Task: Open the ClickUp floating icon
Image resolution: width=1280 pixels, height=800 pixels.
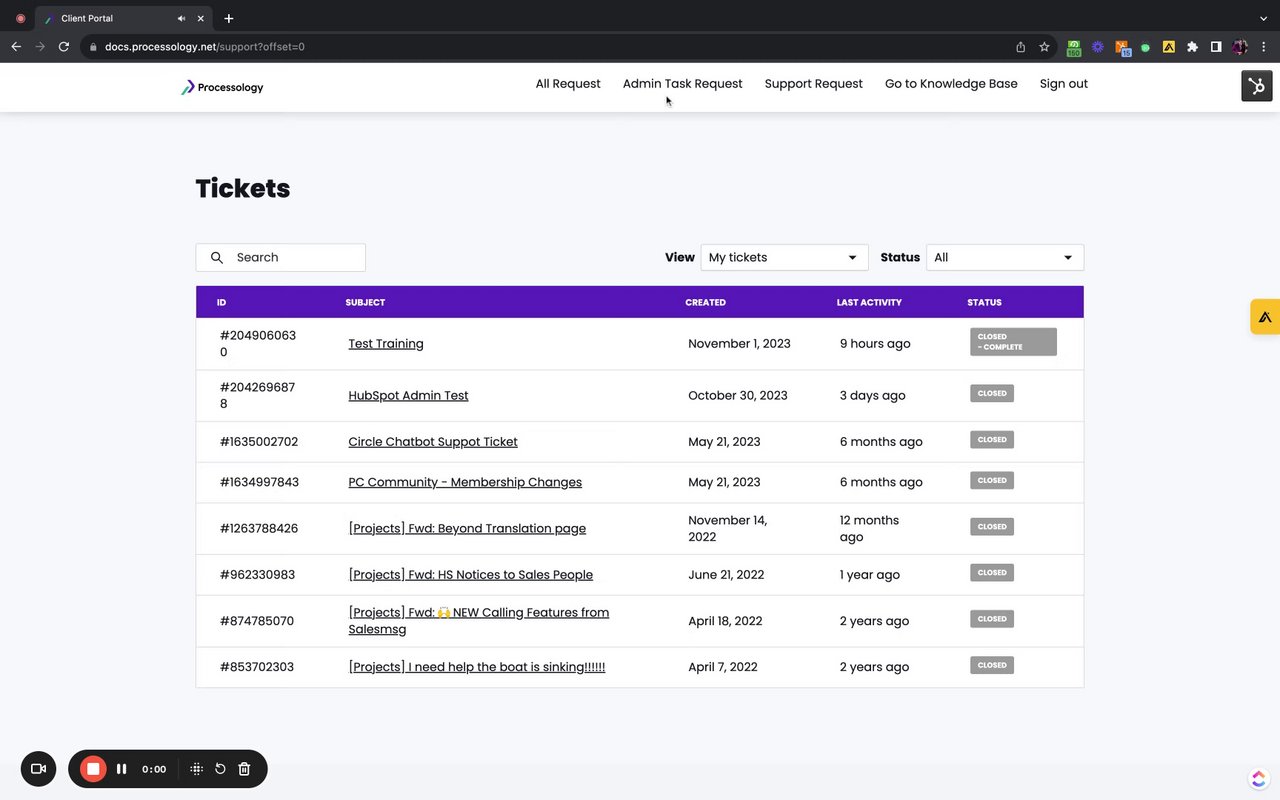Action: tap(1258, 778)
